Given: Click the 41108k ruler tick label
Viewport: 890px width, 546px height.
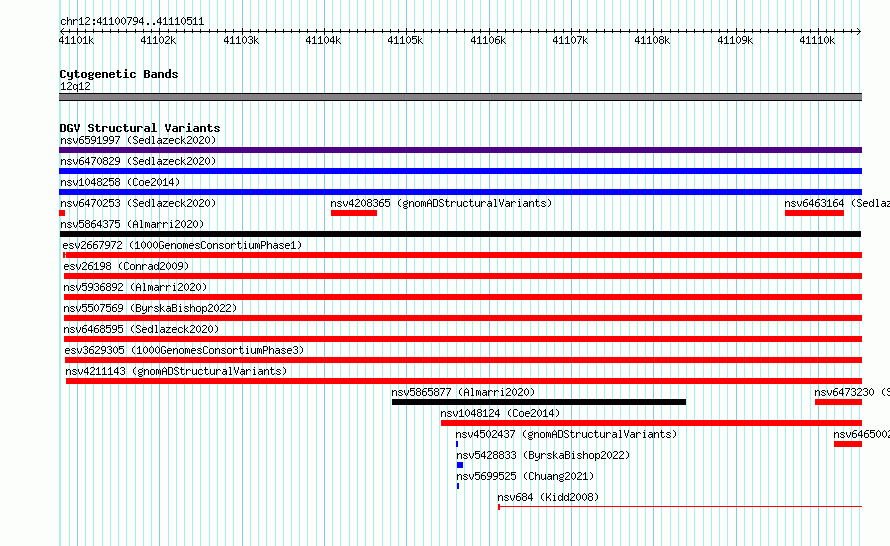Looking at the screenshot, I should pyautogui.click(x=652, y=40).
